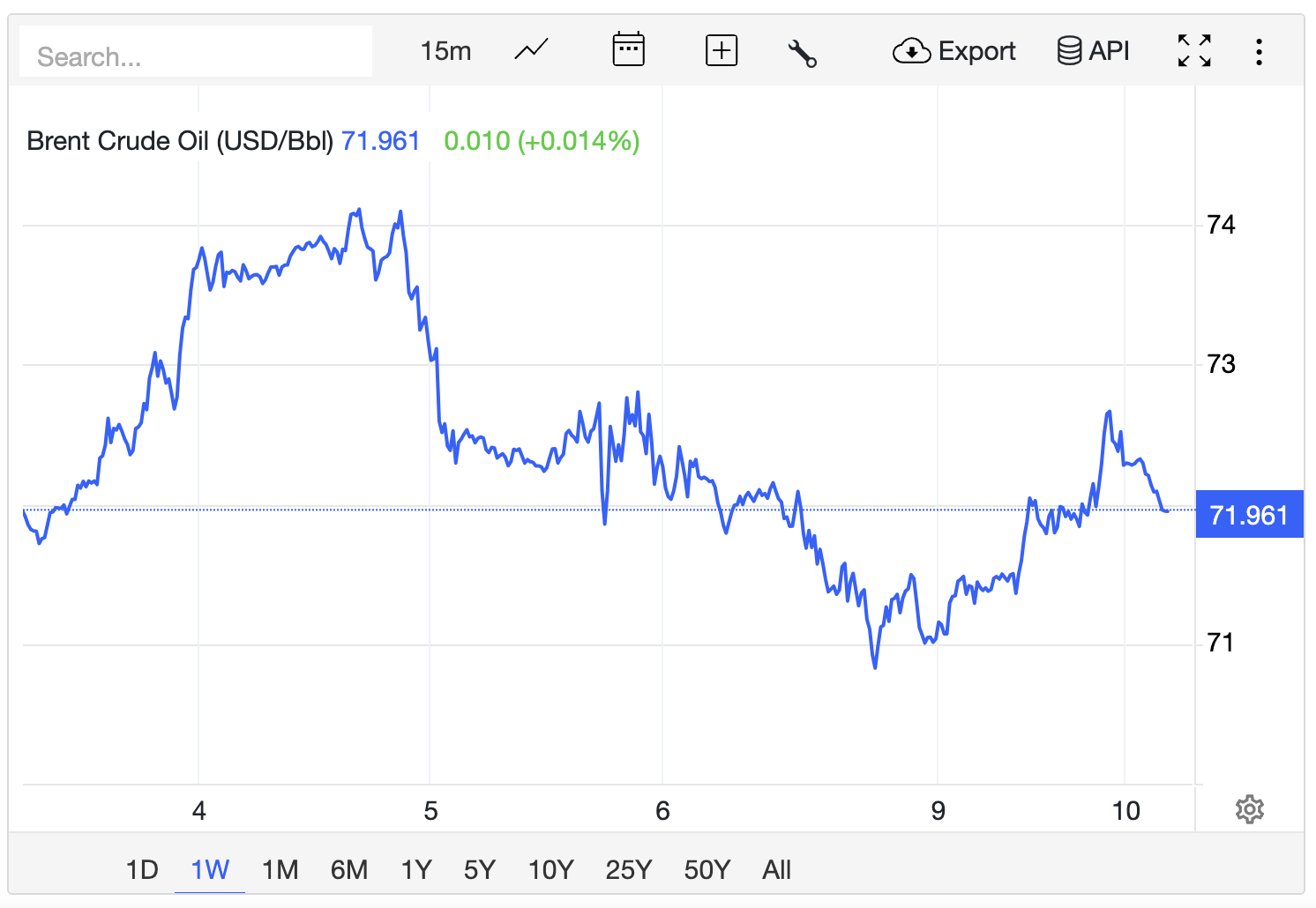Click the date axis label 10
1316x908 pixels.
(x=1125, y=811)
